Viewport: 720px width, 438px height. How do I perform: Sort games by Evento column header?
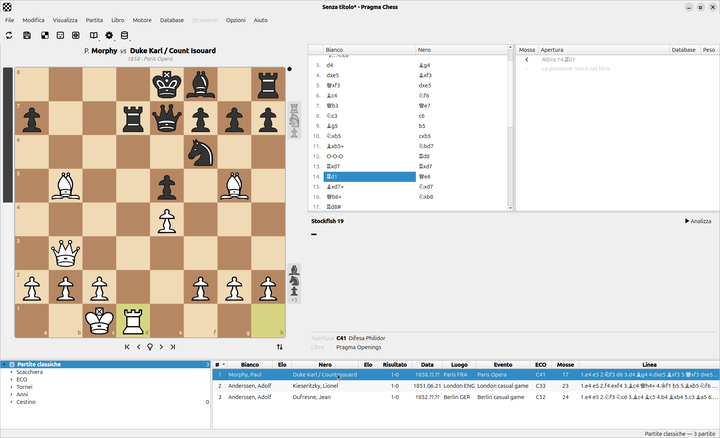(503, 365)
